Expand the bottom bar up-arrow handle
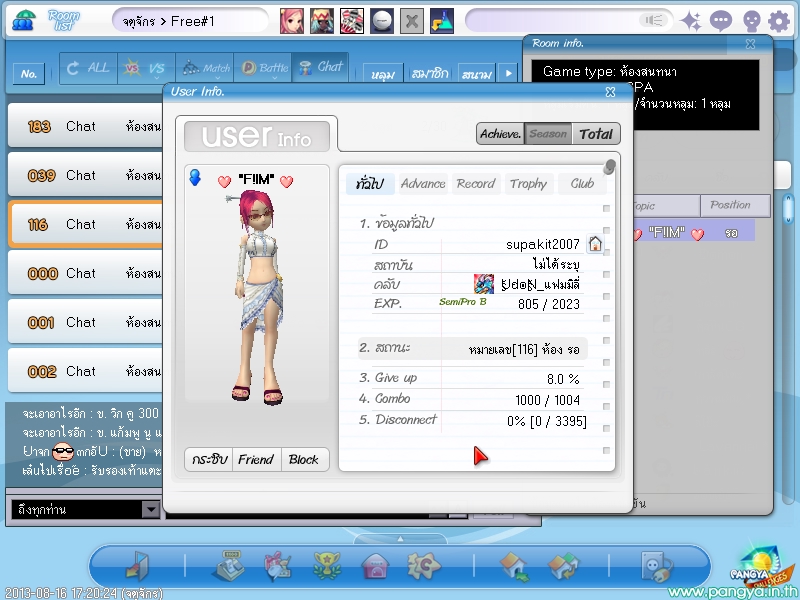Image resolution: width=800 pixels, height=600 pixels. pyautogui.click(x=400, y=539)
